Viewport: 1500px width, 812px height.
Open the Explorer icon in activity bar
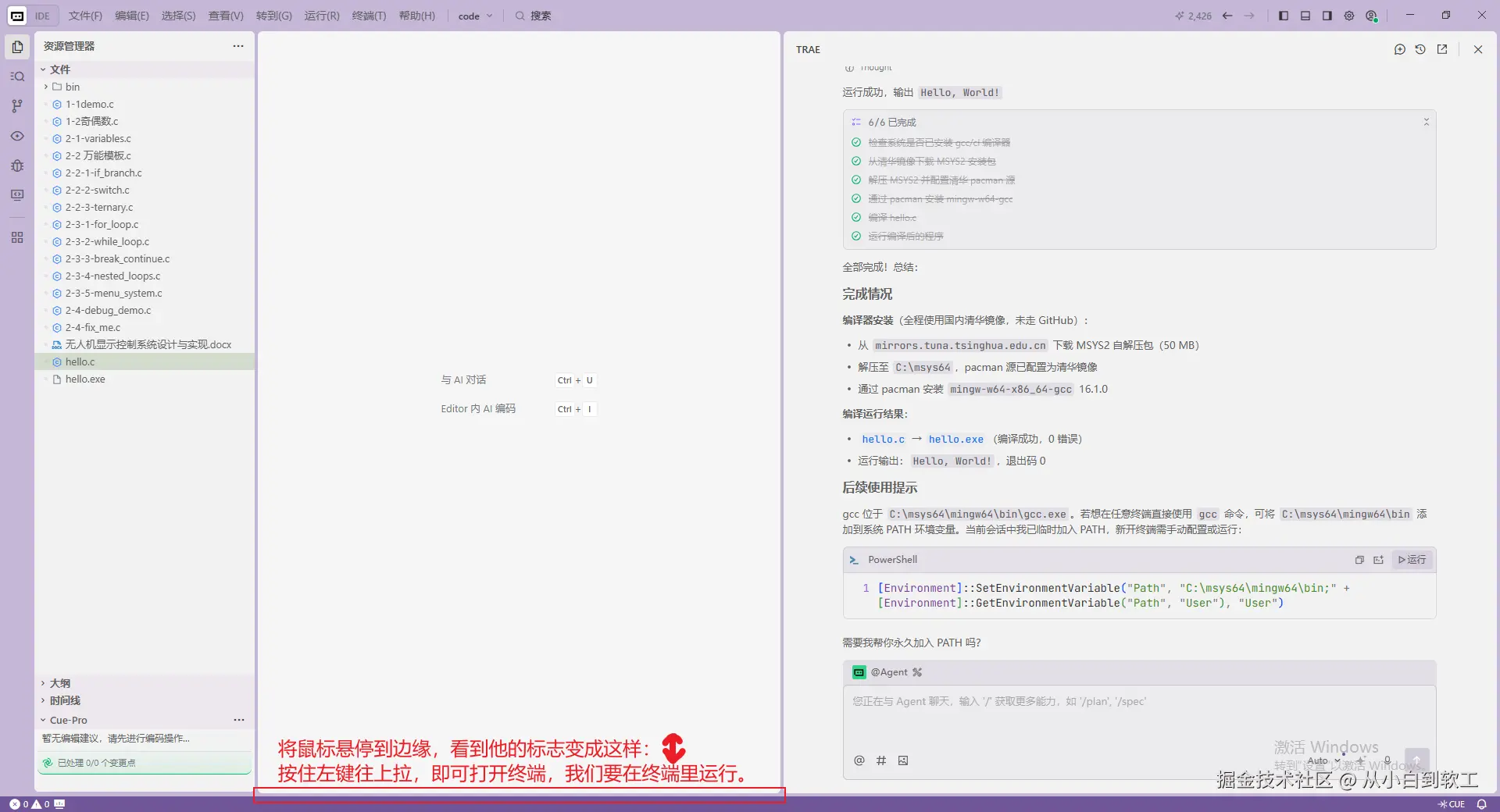17,47
